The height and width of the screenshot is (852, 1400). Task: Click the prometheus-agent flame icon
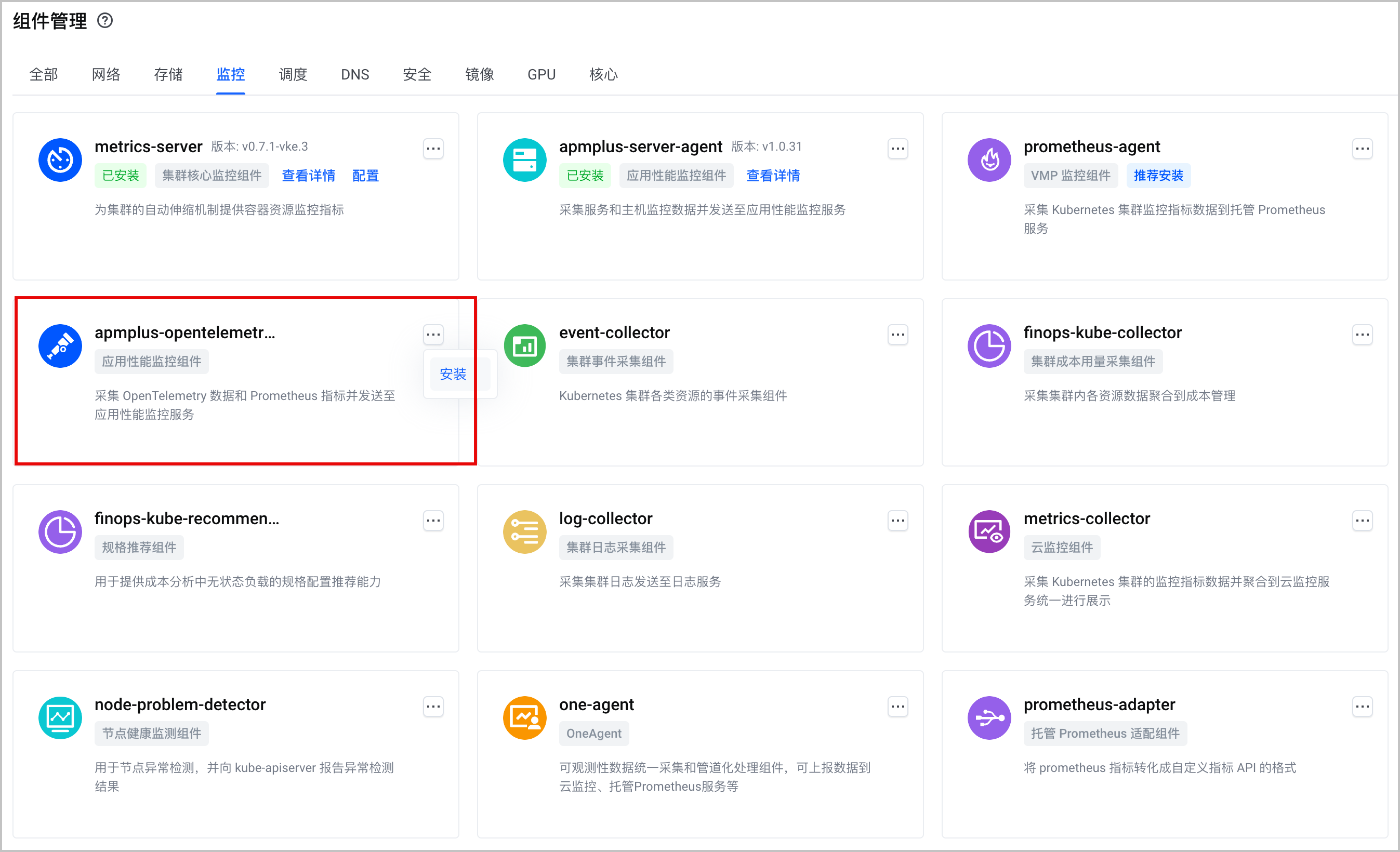989,160
